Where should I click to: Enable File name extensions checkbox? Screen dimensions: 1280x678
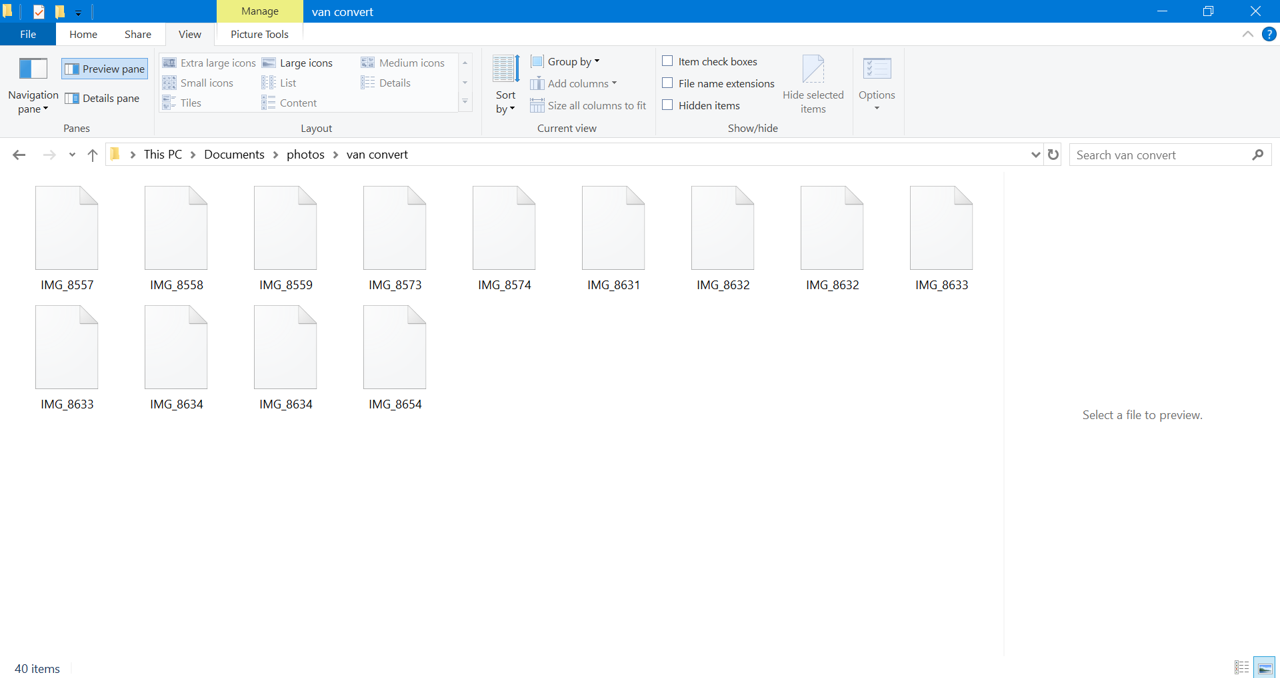point(668,83)
